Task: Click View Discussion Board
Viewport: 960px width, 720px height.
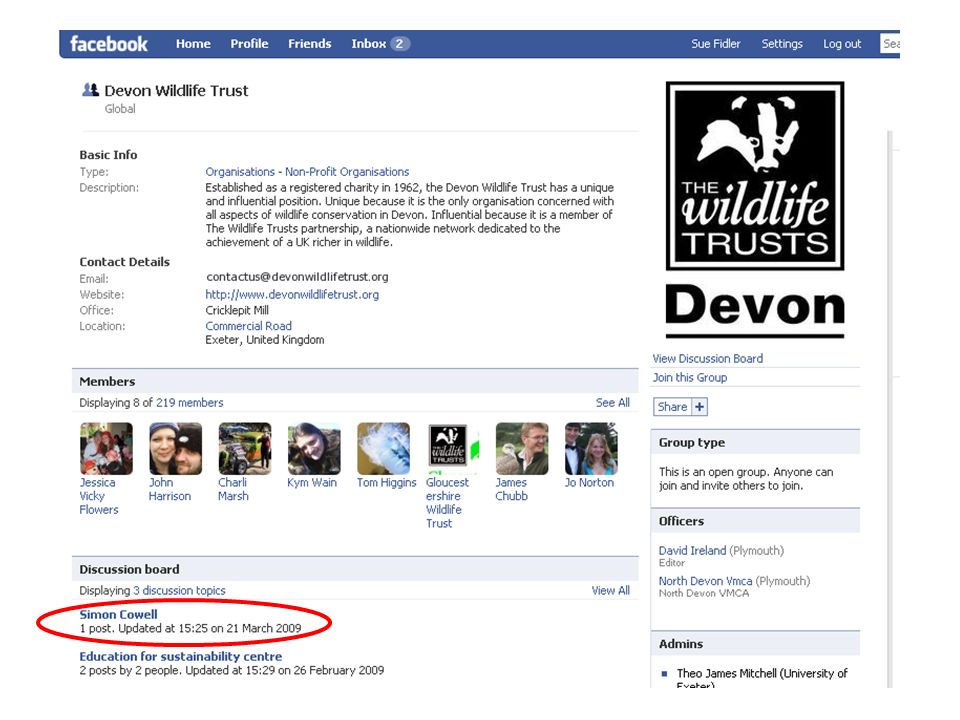Action: click(x=708, y=359)
